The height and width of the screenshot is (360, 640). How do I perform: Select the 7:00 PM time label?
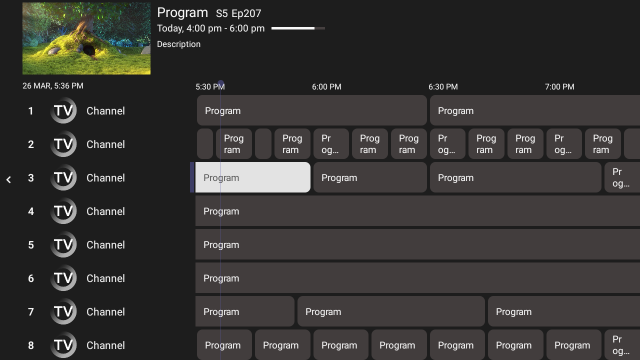point(560,87)
